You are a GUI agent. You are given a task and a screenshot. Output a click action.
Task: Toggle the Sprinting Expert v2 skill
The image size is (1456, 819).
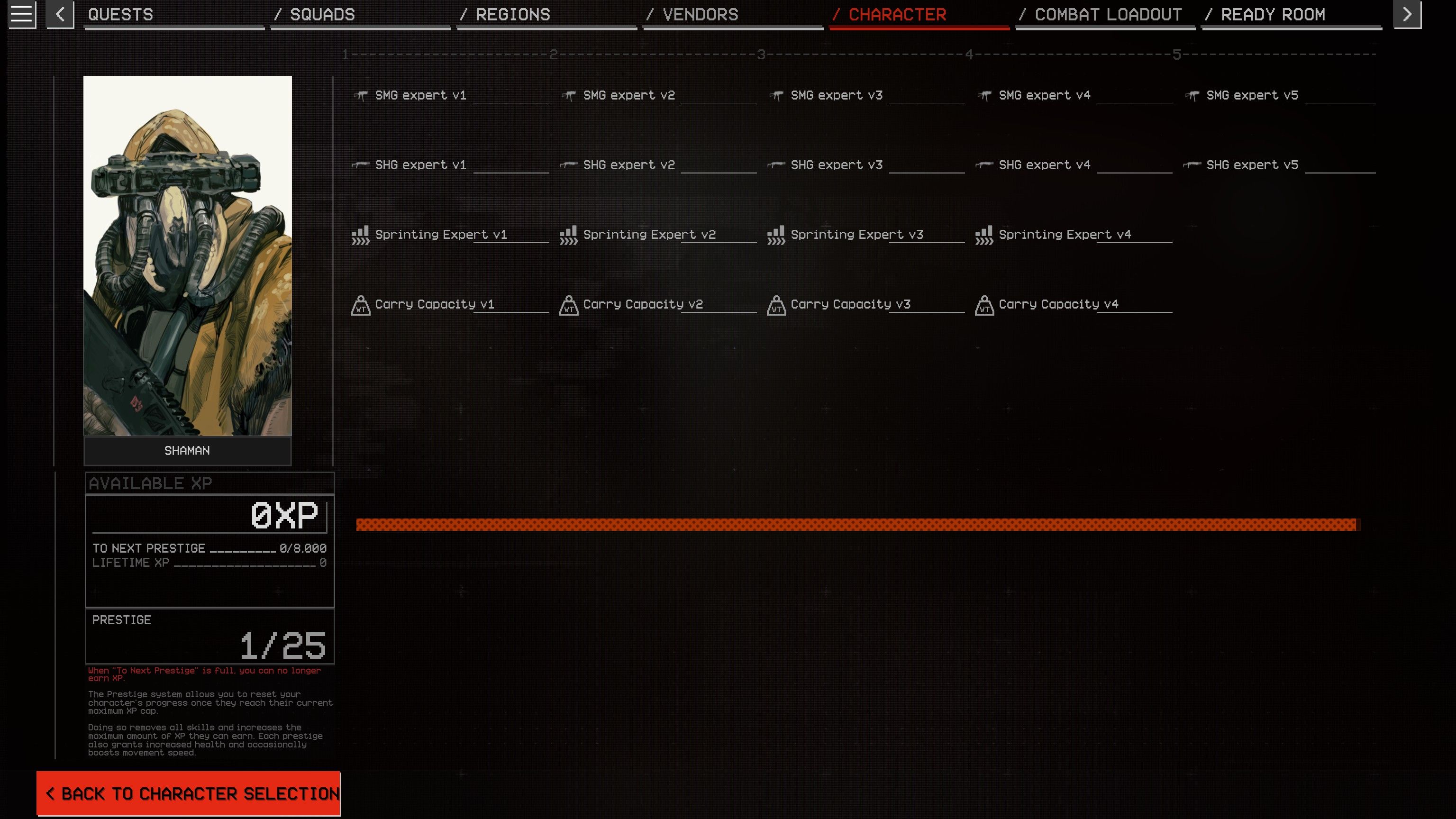click(x=649, y=234)
